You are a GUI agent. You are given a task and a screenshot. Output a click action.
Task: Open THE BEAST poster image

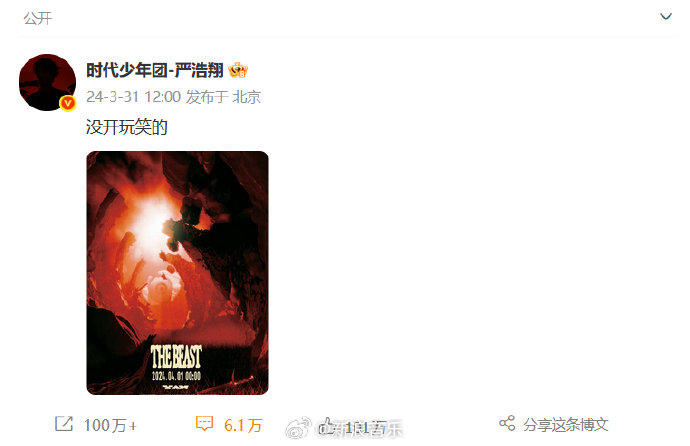tap(177, 273)
